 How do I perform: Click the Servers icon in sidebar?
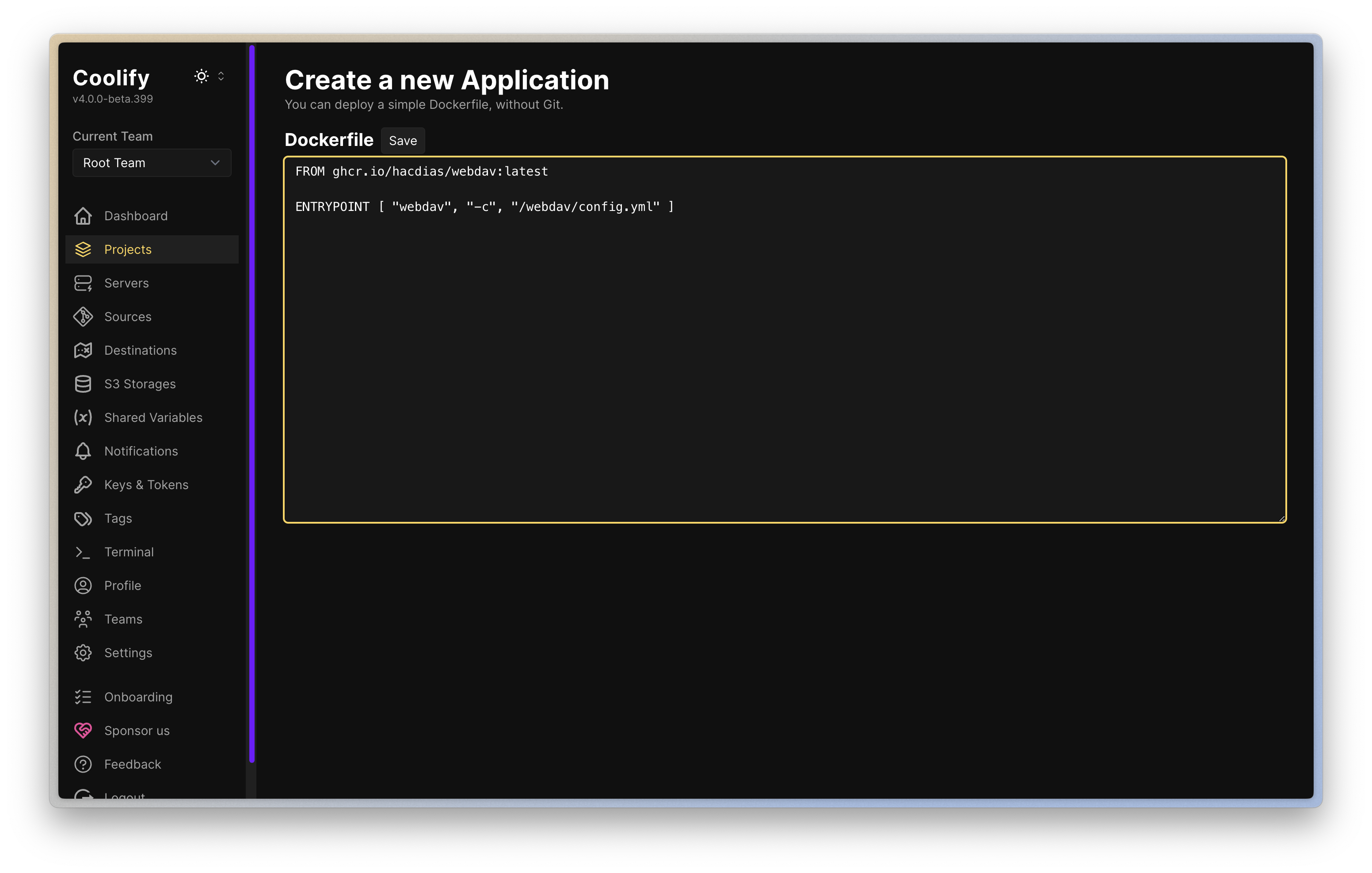[x=83, y=283]
